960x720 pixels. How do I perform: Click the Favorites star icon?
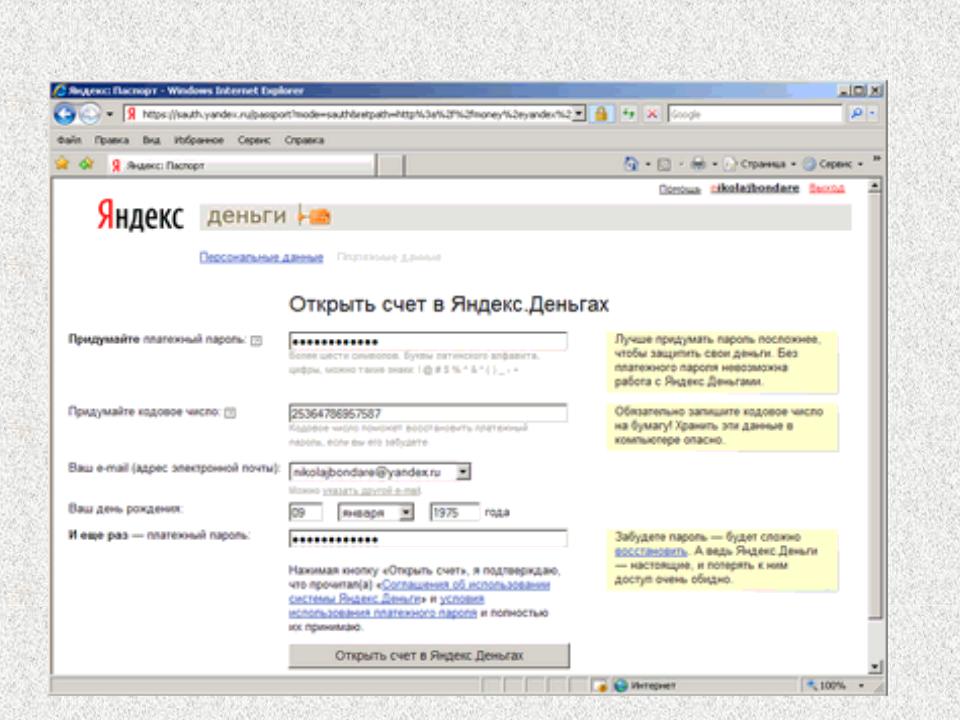(62, 163)
